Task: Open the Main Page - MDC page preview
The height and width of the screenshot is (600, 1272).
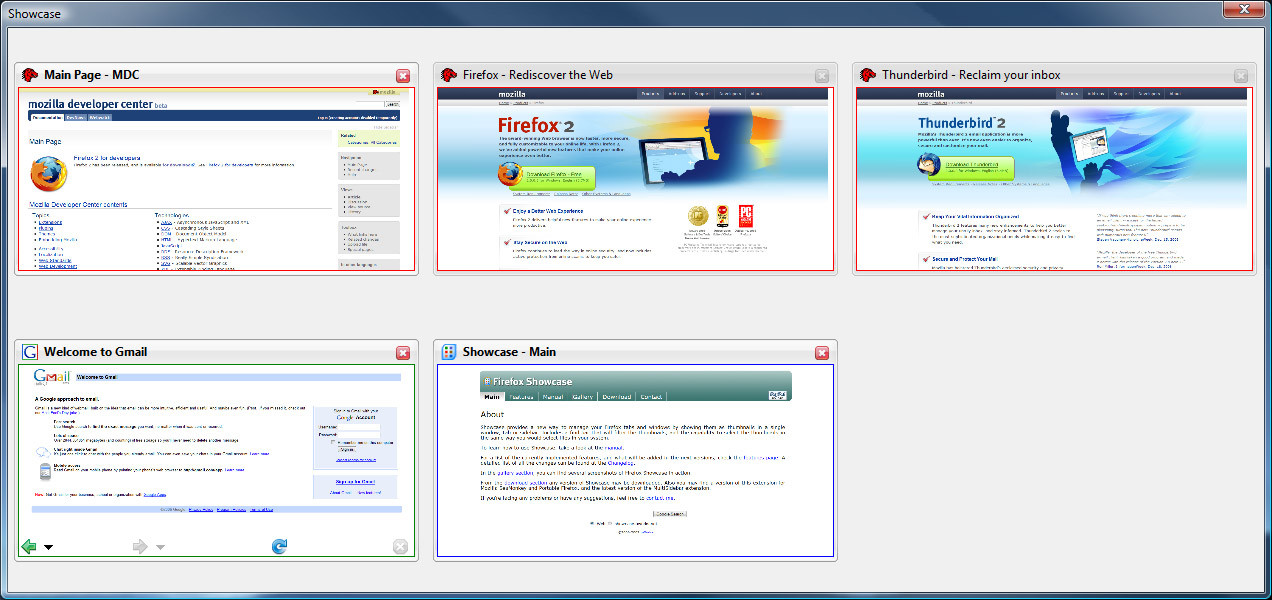Action: click(216, 180)
